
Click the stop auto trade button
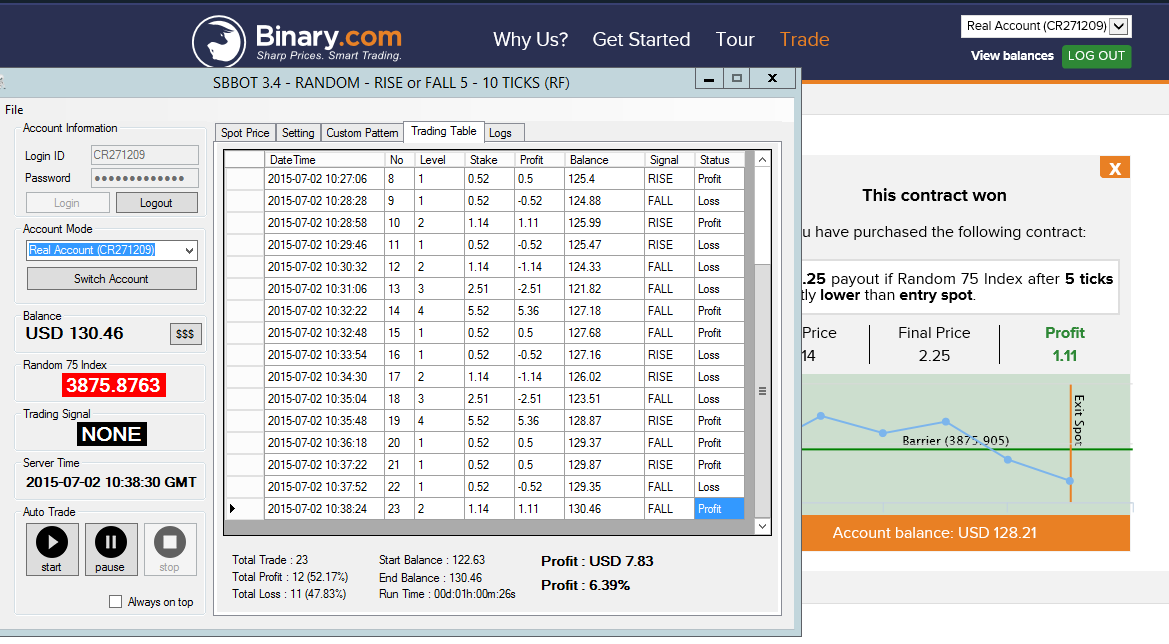click(x=170, y=549)
